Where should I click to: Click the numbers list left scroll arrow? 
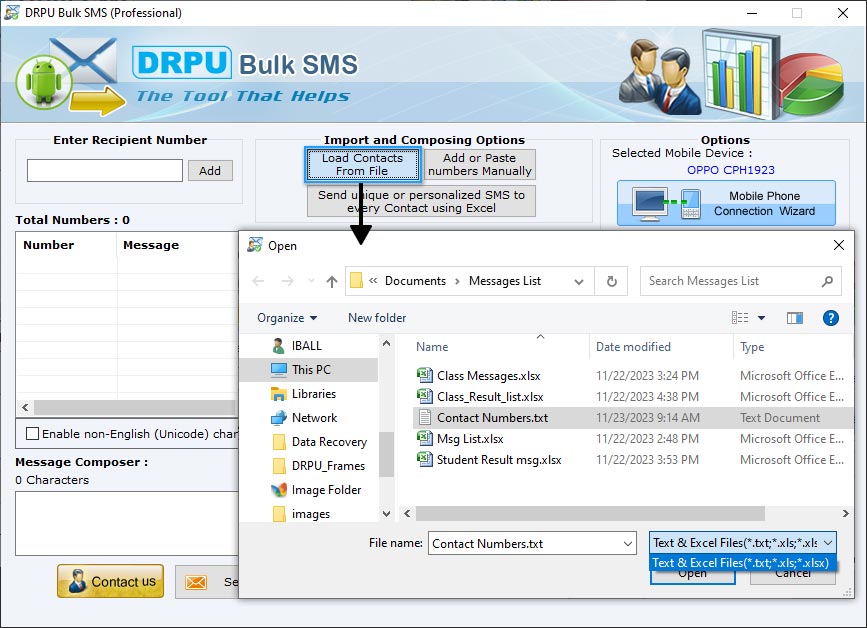coord(25,407)
